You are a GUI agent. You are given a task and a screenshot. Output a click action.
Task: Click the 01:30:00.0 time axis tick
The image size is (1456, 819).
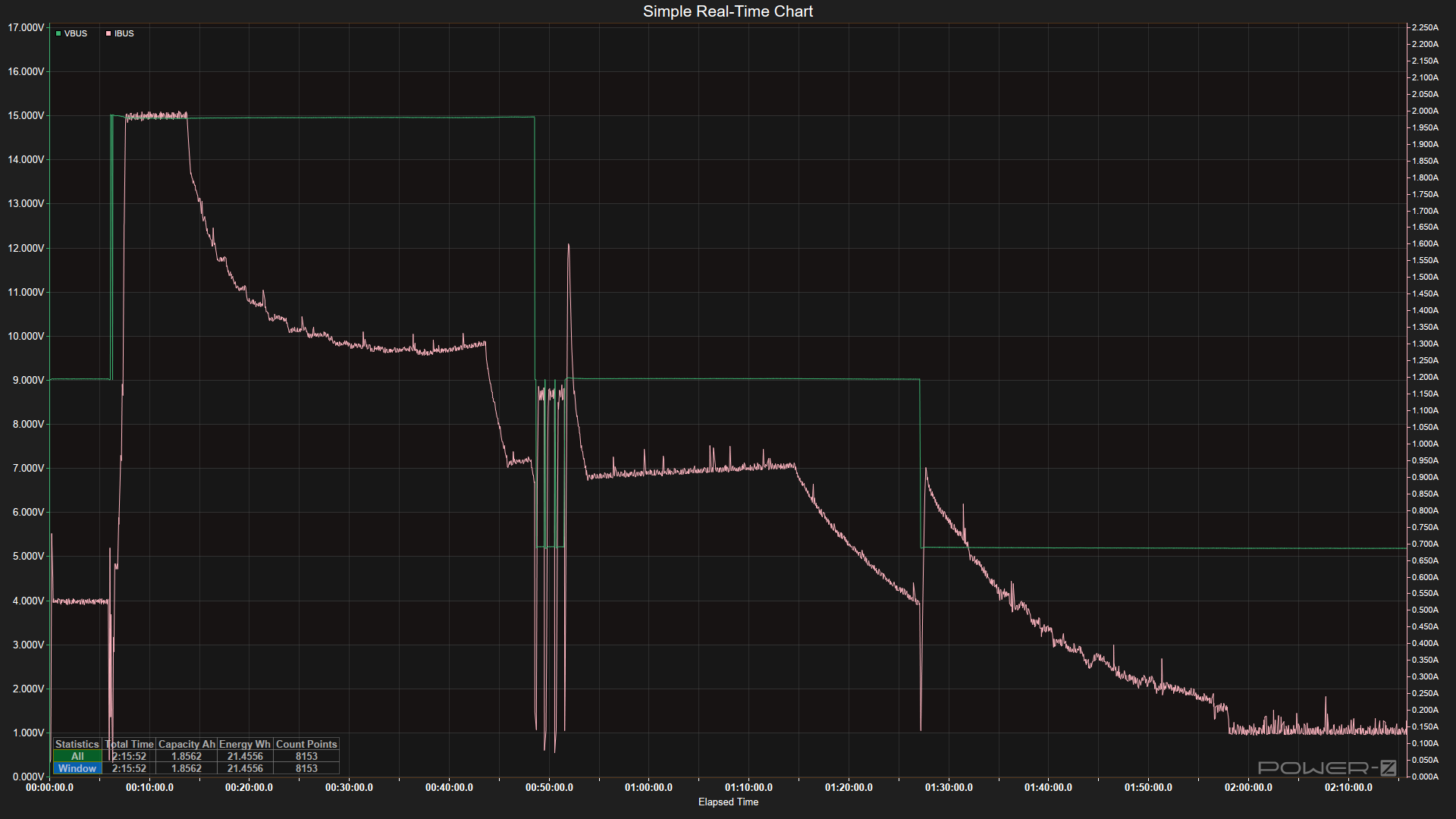tap(949, 787)
